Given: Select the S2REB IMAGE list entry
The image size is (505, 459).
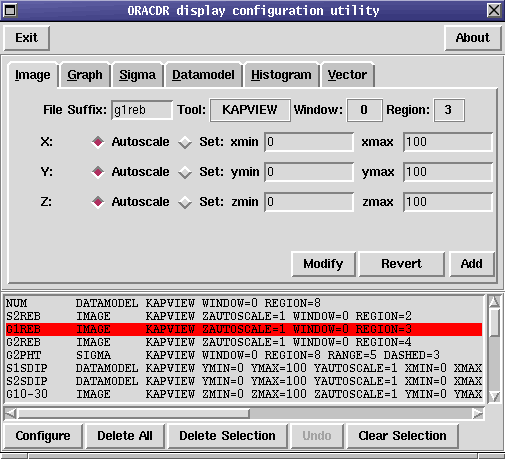Looking at the screenshot, I should (244, 316).
